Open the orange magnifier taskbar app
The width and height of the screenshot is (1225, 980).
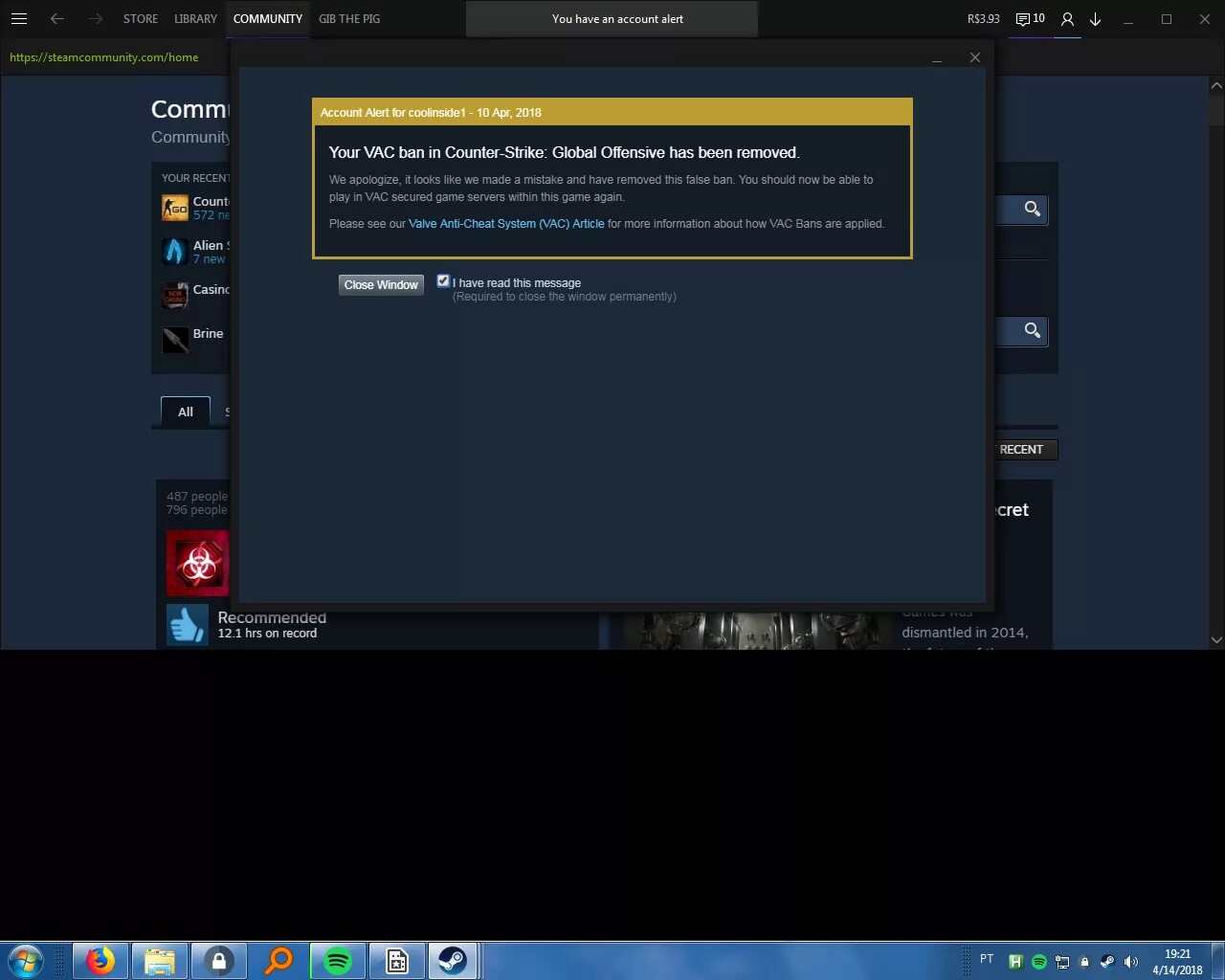coord(278,960)
